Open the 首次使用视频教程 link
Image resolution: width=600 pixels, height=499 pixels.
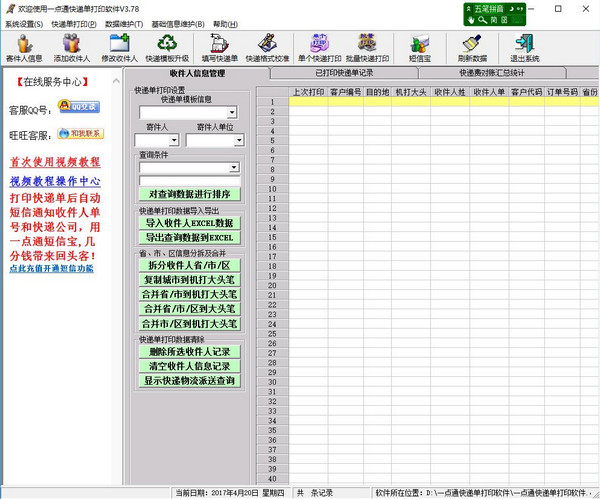[55, 162]
